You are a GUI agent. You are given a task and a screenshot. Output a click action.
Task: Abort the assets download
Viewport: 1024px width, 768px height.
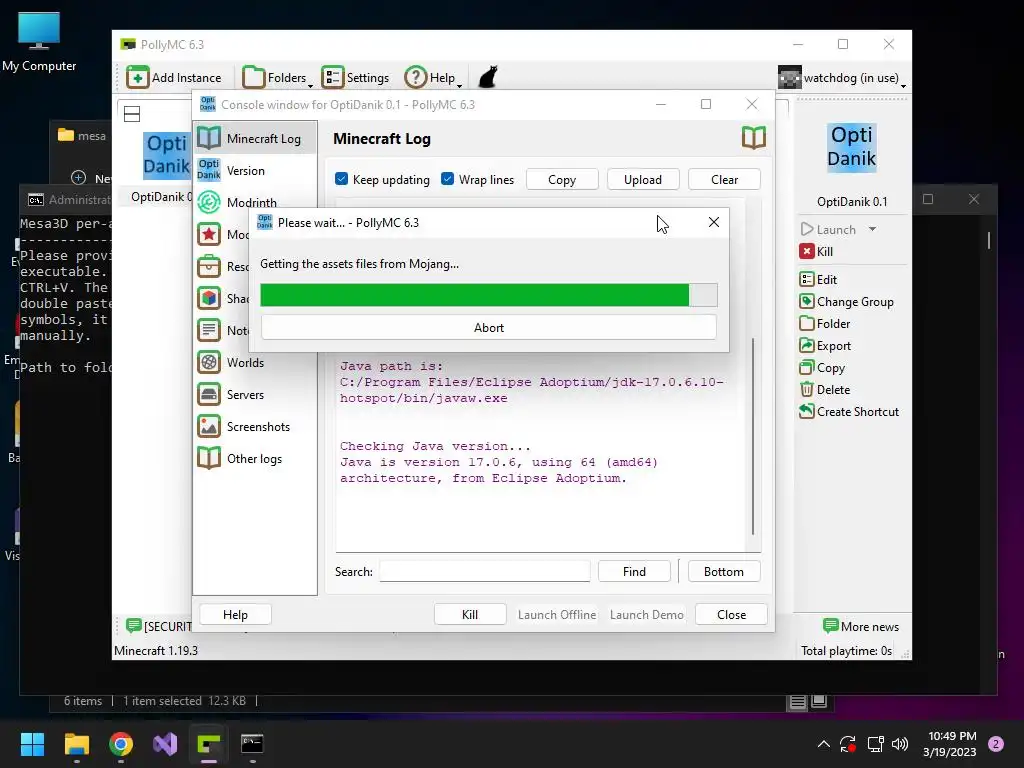pos(488,328)
